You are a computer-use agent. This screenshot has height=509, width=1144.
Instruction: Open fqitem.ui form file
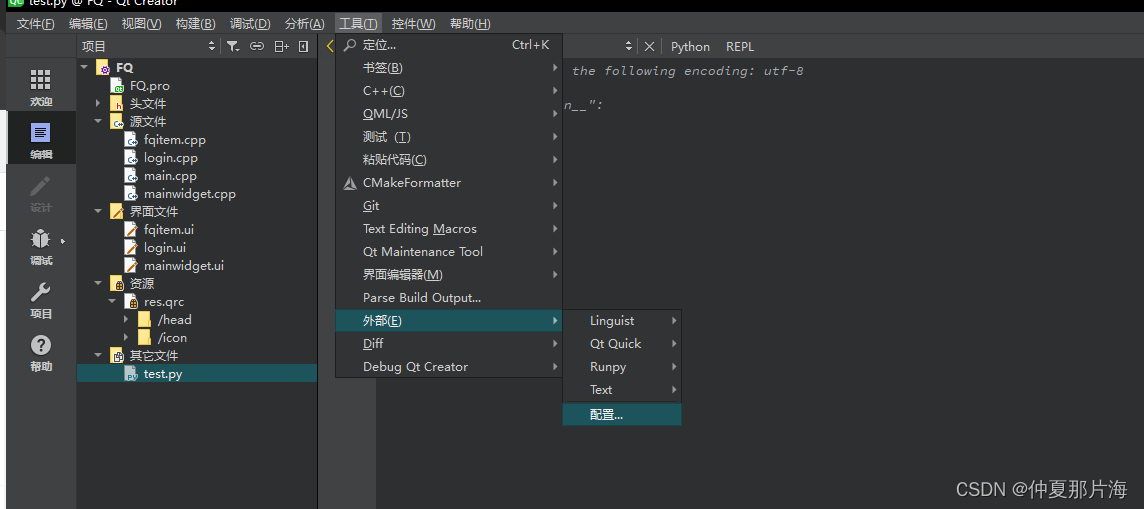tap(169, 230)
